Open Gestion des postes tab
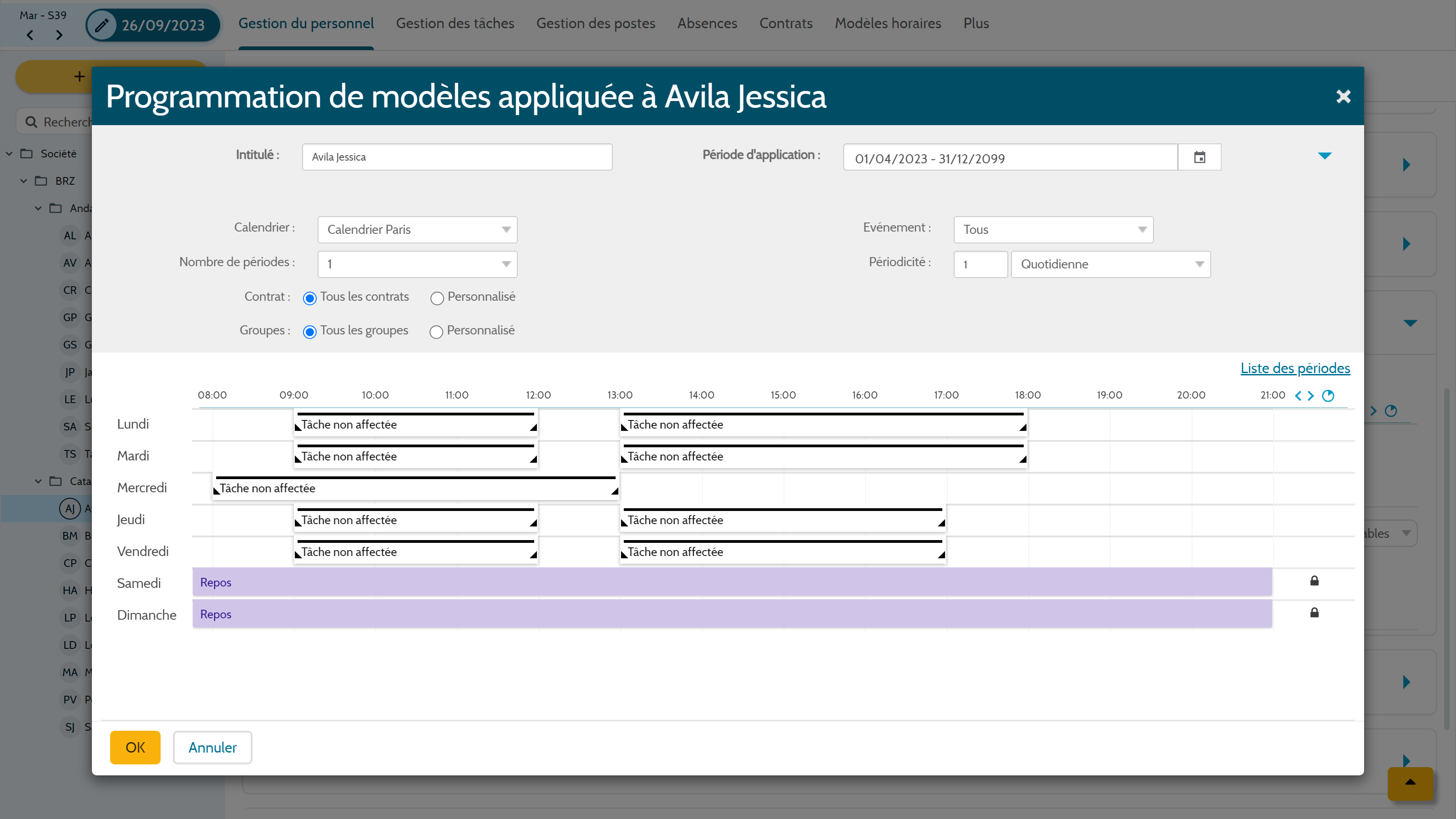Image resolution: width=1456 pixels, height=819 pixels. tap(596, 23)
